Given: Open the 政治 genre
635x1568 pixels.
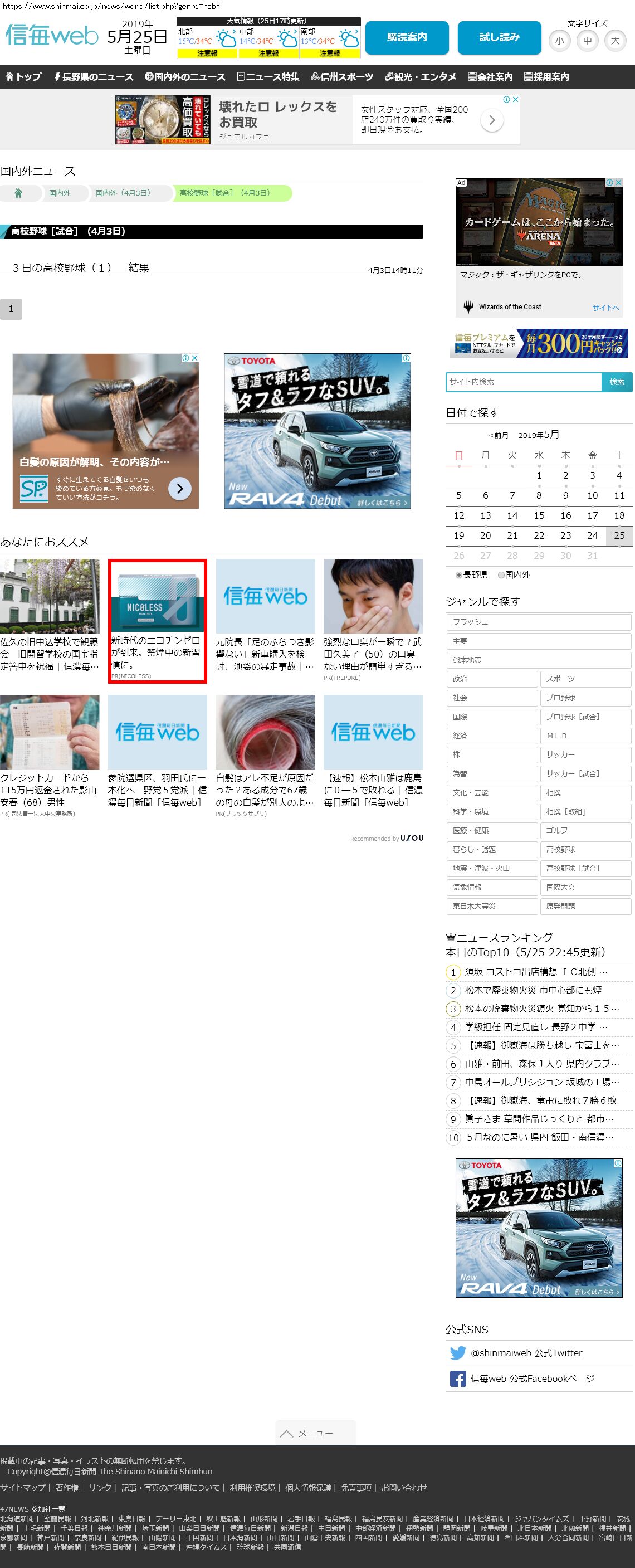Looking at the screenshot, I should (x=492, y=679).
